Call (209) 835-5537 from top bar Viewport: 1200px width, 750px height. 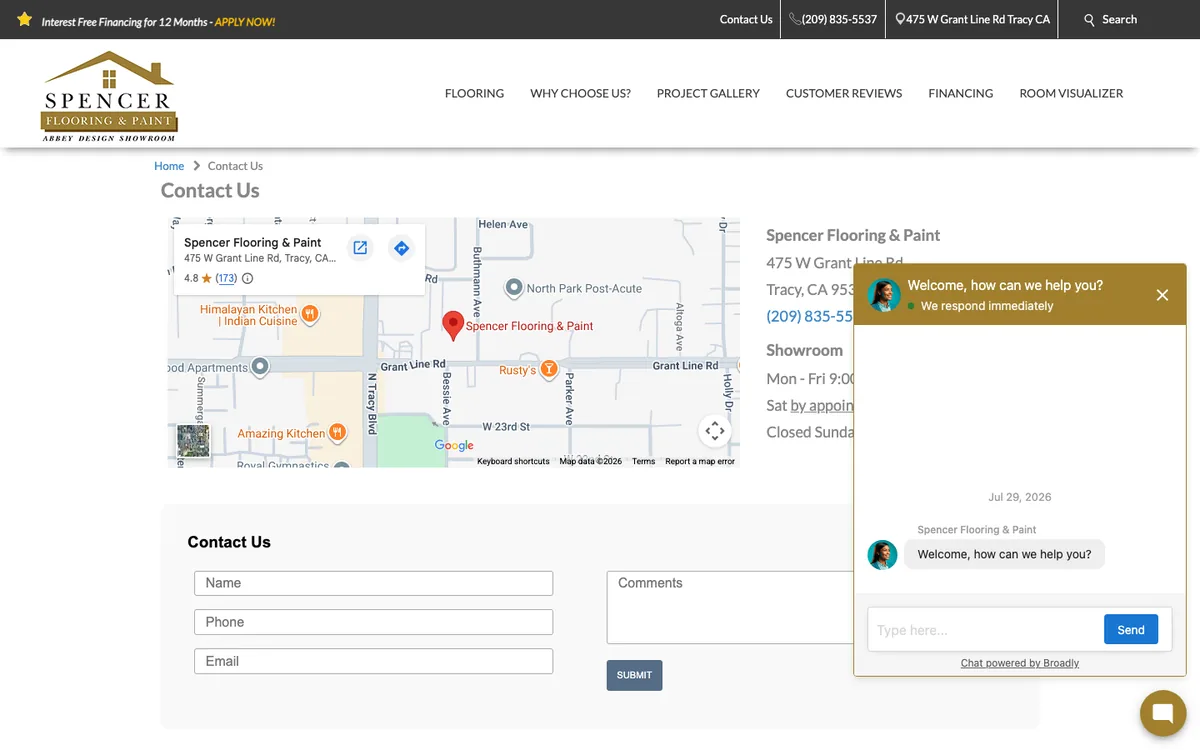point(833,19)
